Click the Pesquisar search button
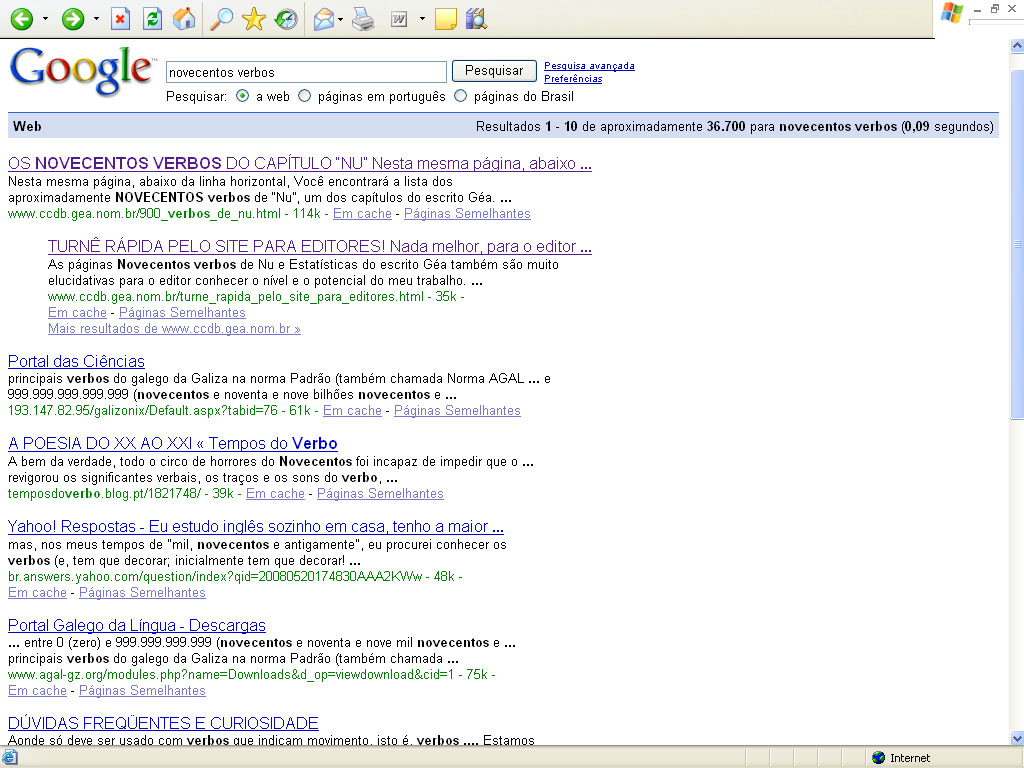Screen dimensions: 1024x768 [494, 71]
